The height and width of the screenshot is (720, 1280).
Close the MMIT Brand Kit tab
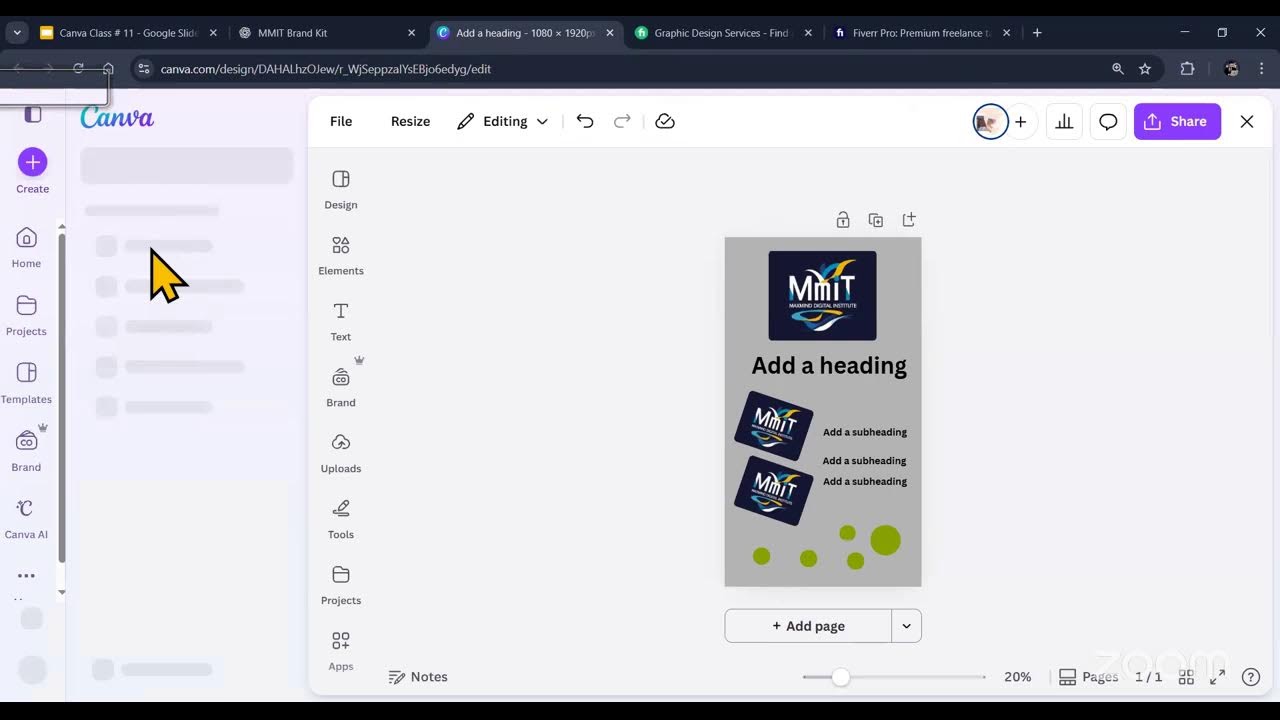tap(411, 33)
